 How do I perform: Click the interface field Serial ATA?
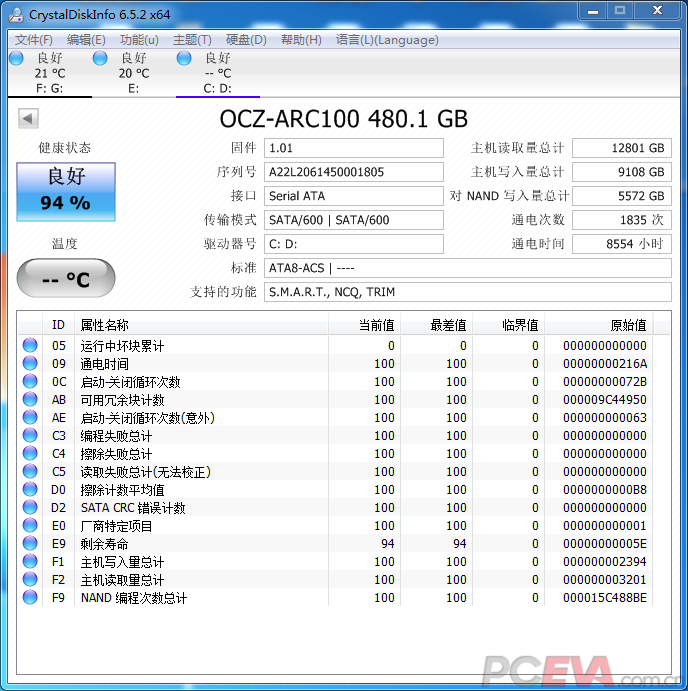pyautogui.click(x=354, y=196)
